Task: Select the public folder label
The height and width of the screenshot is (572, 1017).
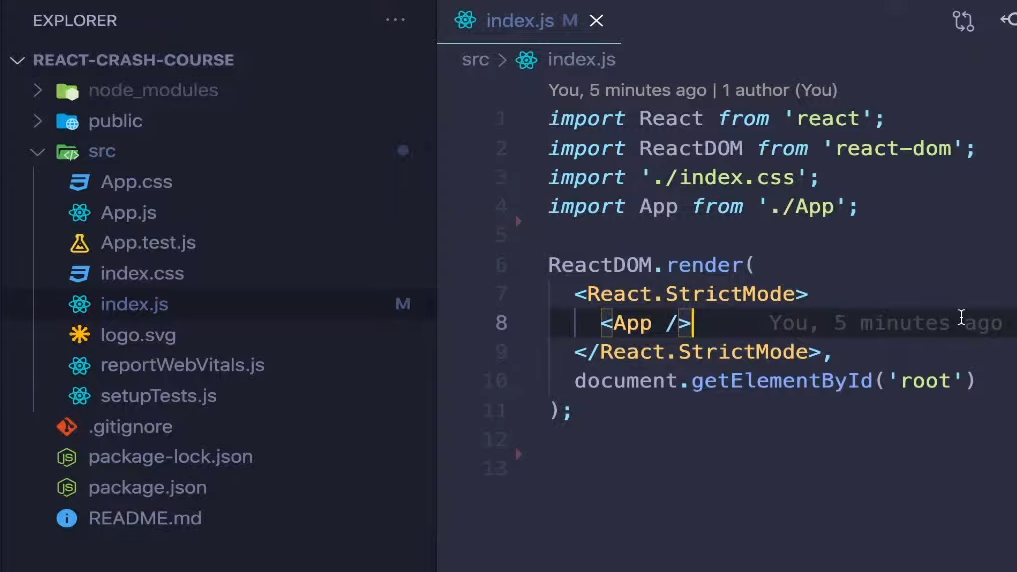Action: 115,121
